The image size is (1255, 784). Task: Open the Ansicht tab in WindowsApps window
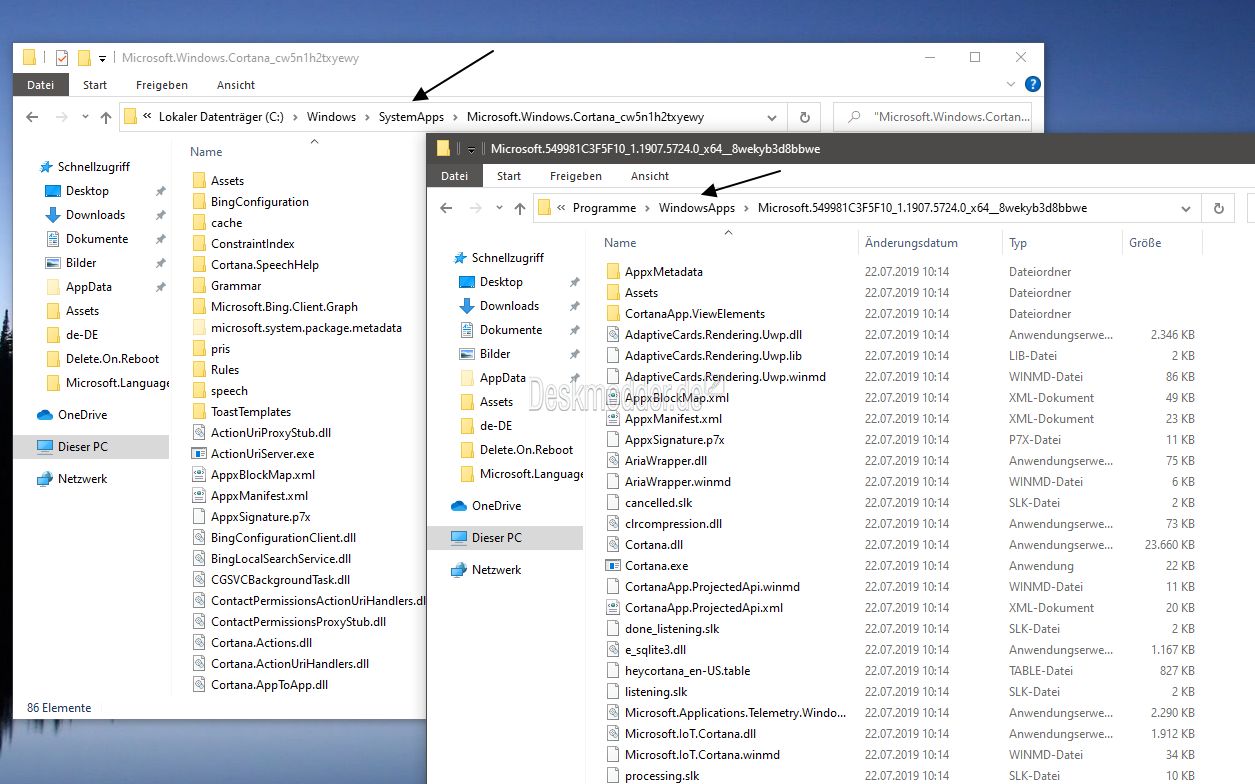pyautogui.click(x=650, y=176)
